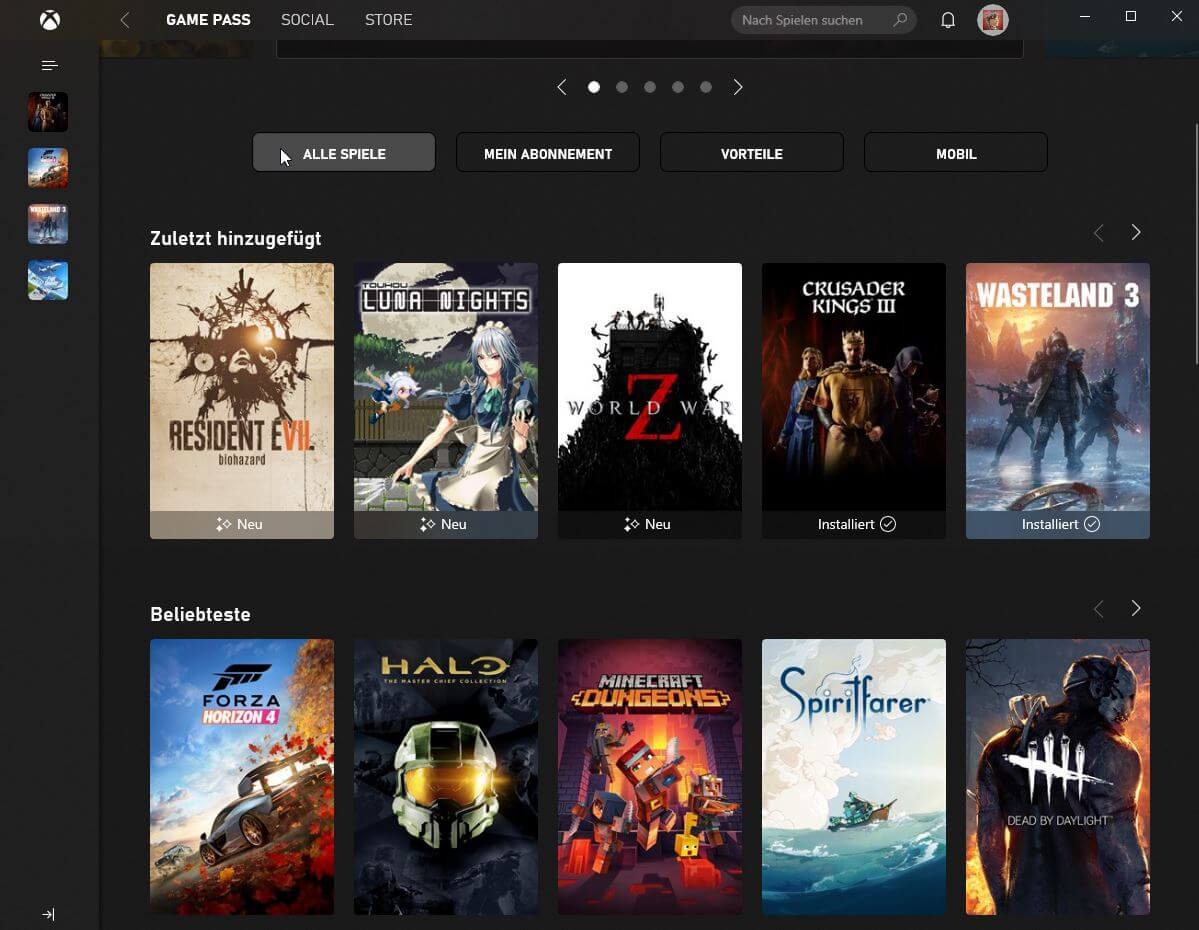Launch Forza Horizon 4 from sidebar

pyautogui.click(x=48, y=168)
